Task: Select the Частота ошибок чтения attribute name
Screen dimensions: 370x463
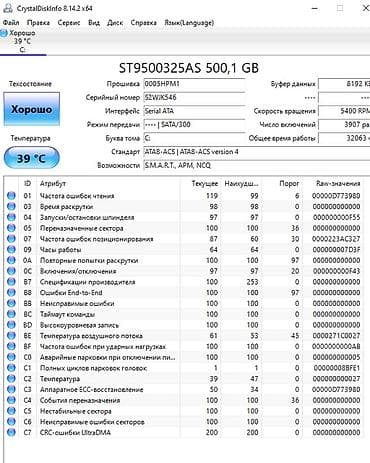Action: point(77,196)
